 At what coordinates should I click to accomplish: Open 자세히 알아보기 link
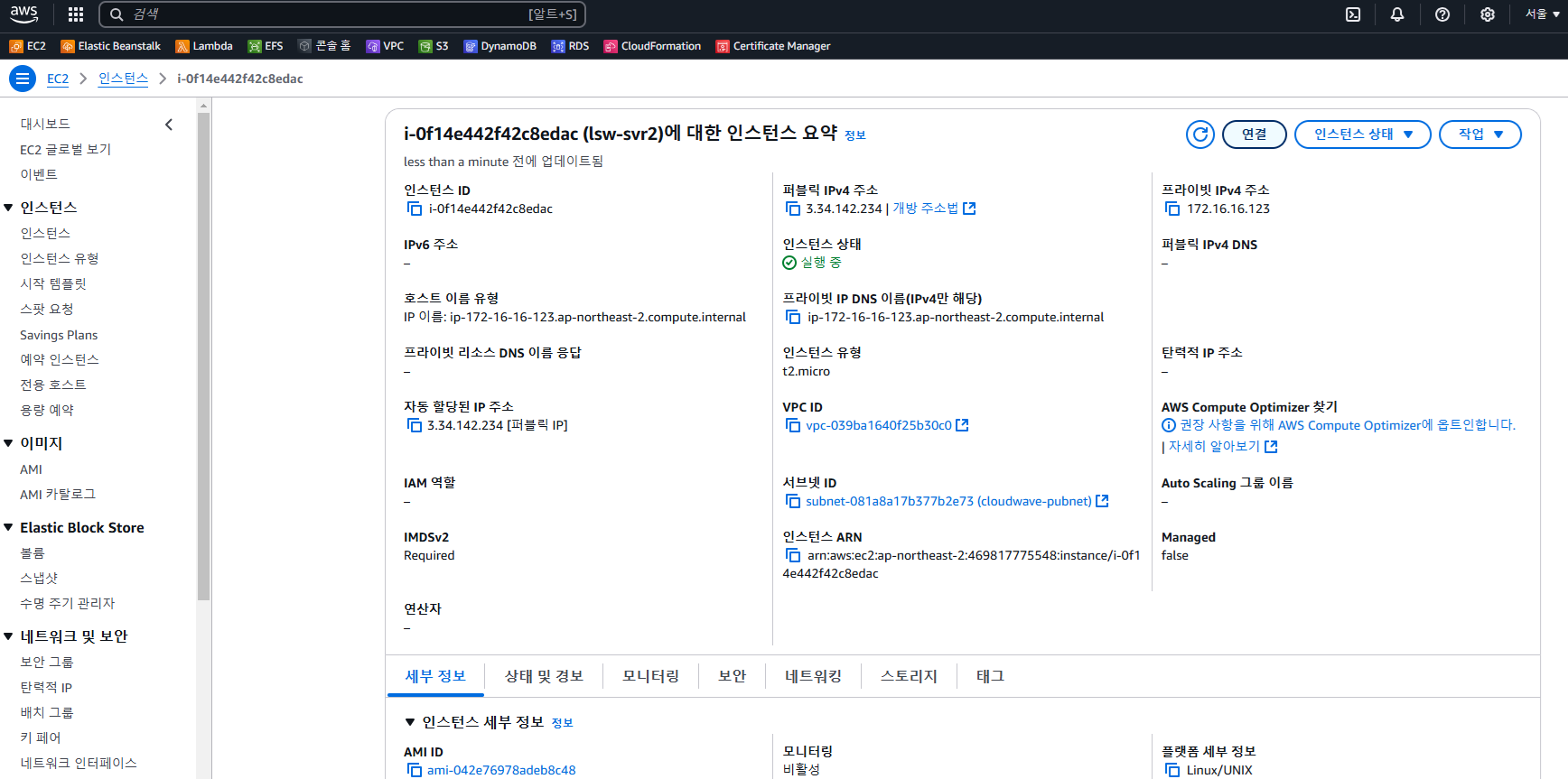coord(1223,447)
